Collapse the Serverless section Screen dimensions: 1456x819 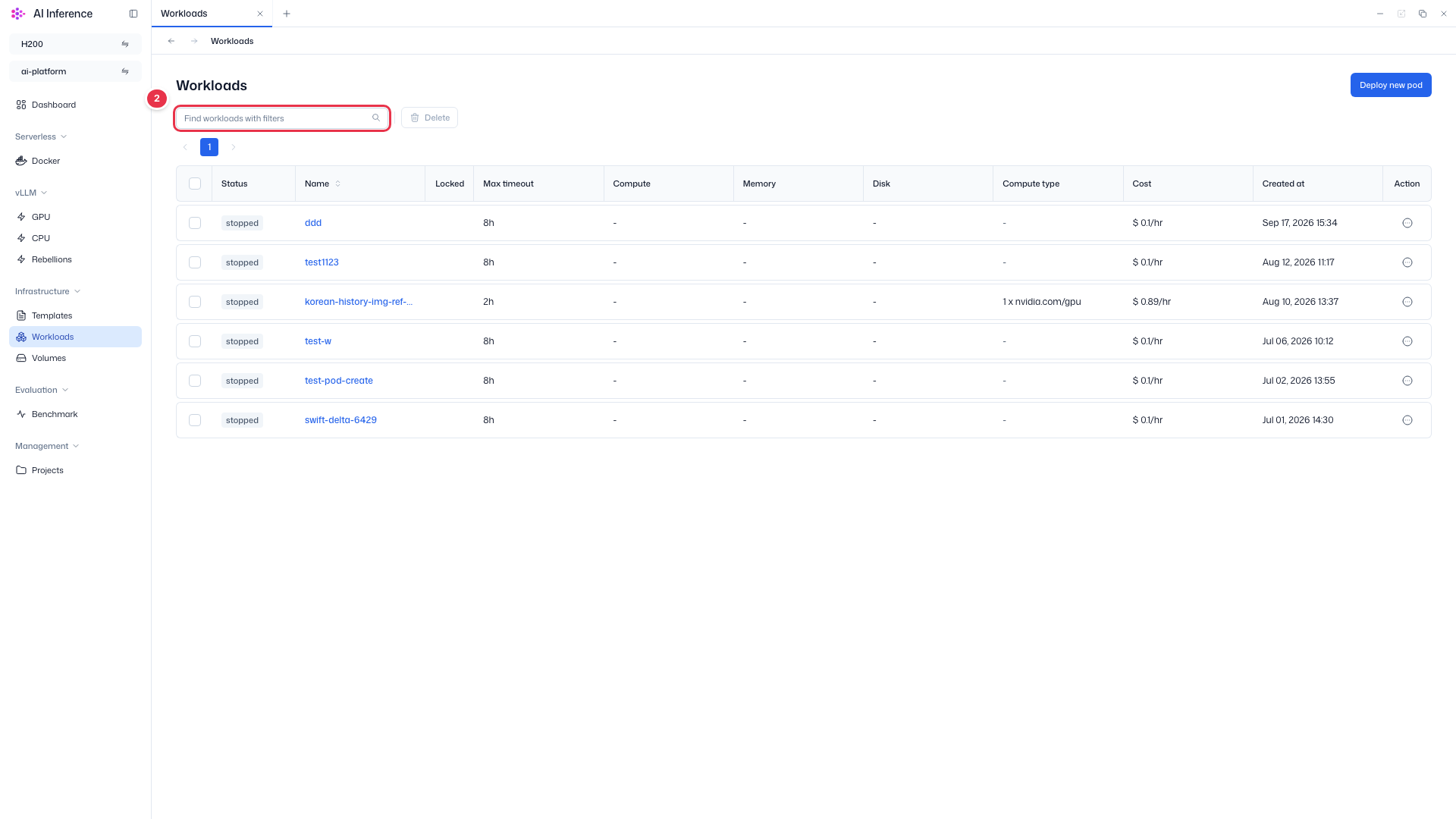click(41, 136)
